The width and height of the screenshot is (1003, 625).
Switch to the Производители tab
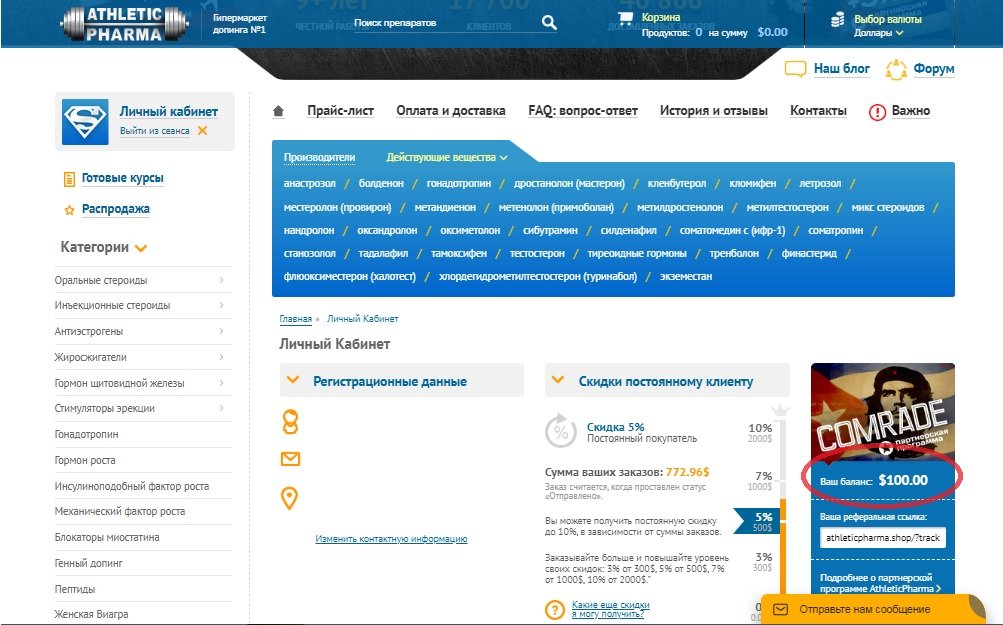click(x=319, y=157)
